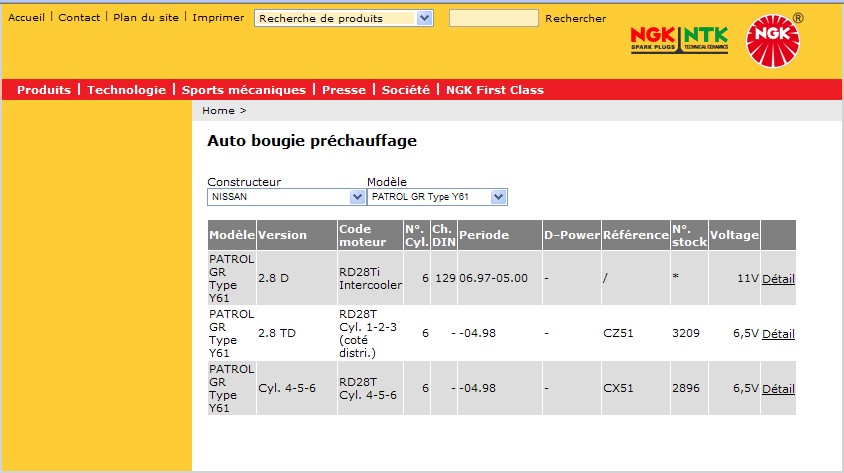The image size is (844, 473).
Task: Open the NGK First Class menu
Action: click(x=495, y=90)
